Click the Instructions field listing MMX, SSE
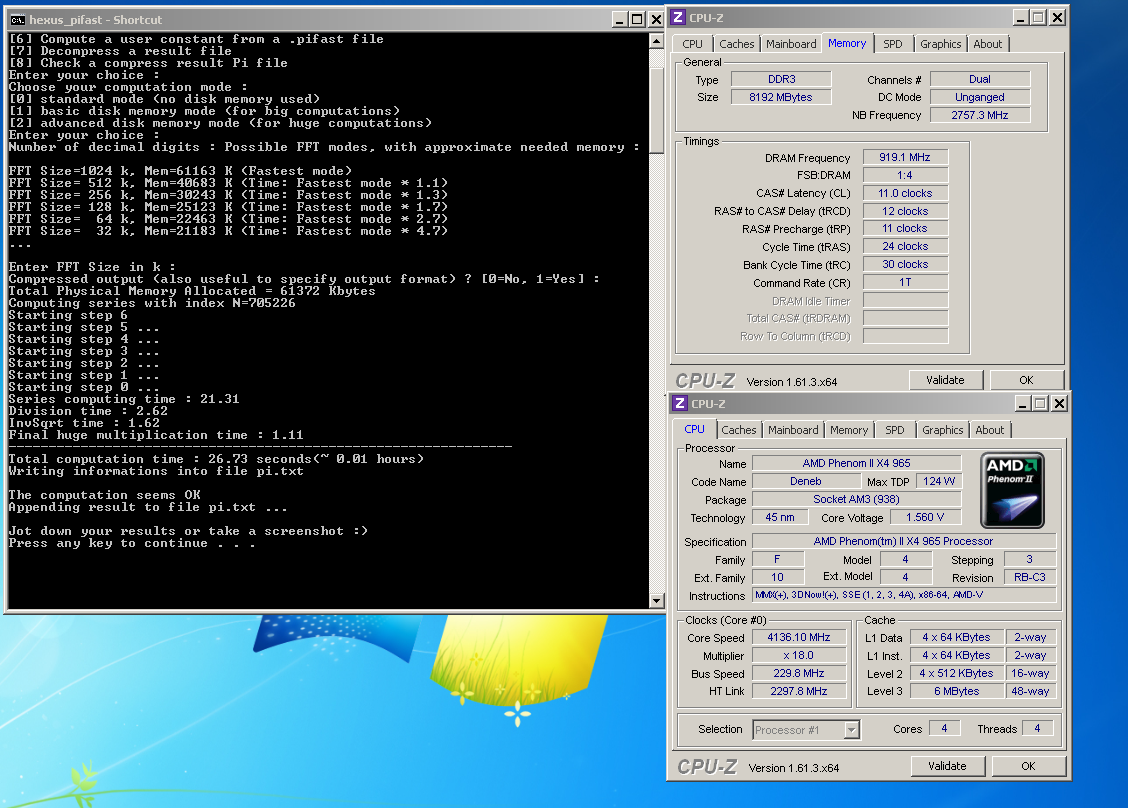 coord(904,595)
